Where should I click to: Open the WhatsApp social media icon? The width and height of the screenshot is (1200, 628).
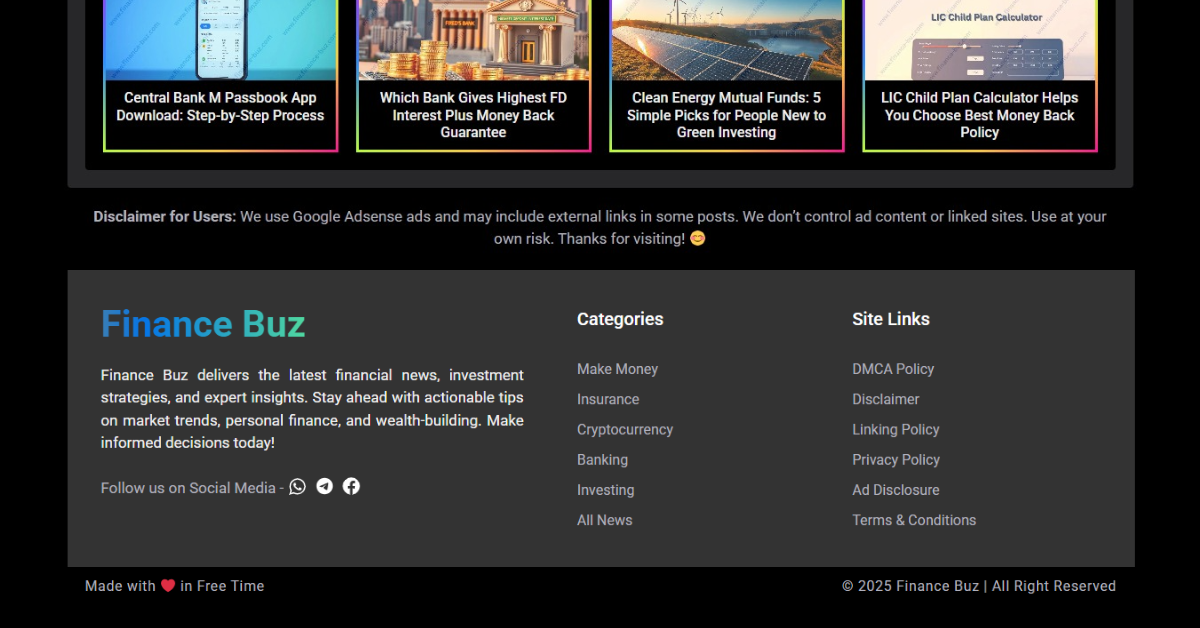point(297,487)
